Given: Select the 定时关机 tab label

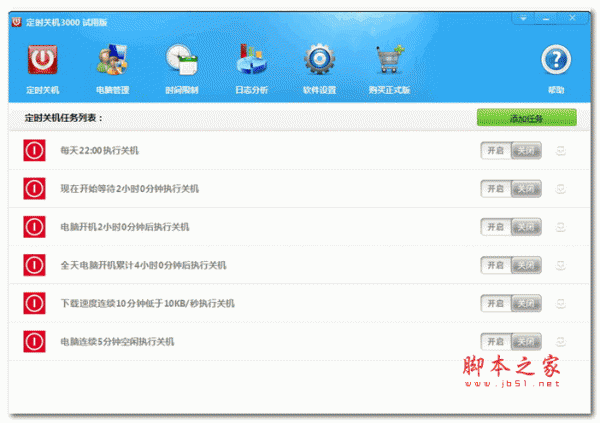Looking at the screenshot, I should point(42,90).
